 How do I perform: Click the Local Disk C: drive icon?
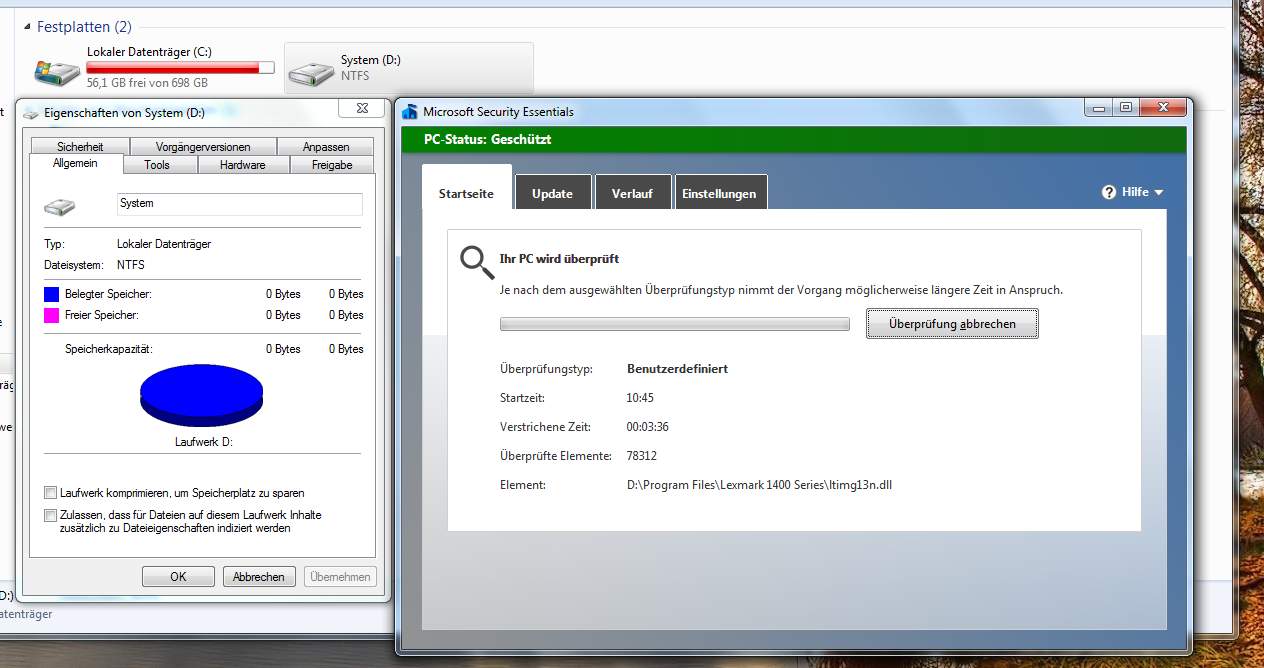click(57, 71)
